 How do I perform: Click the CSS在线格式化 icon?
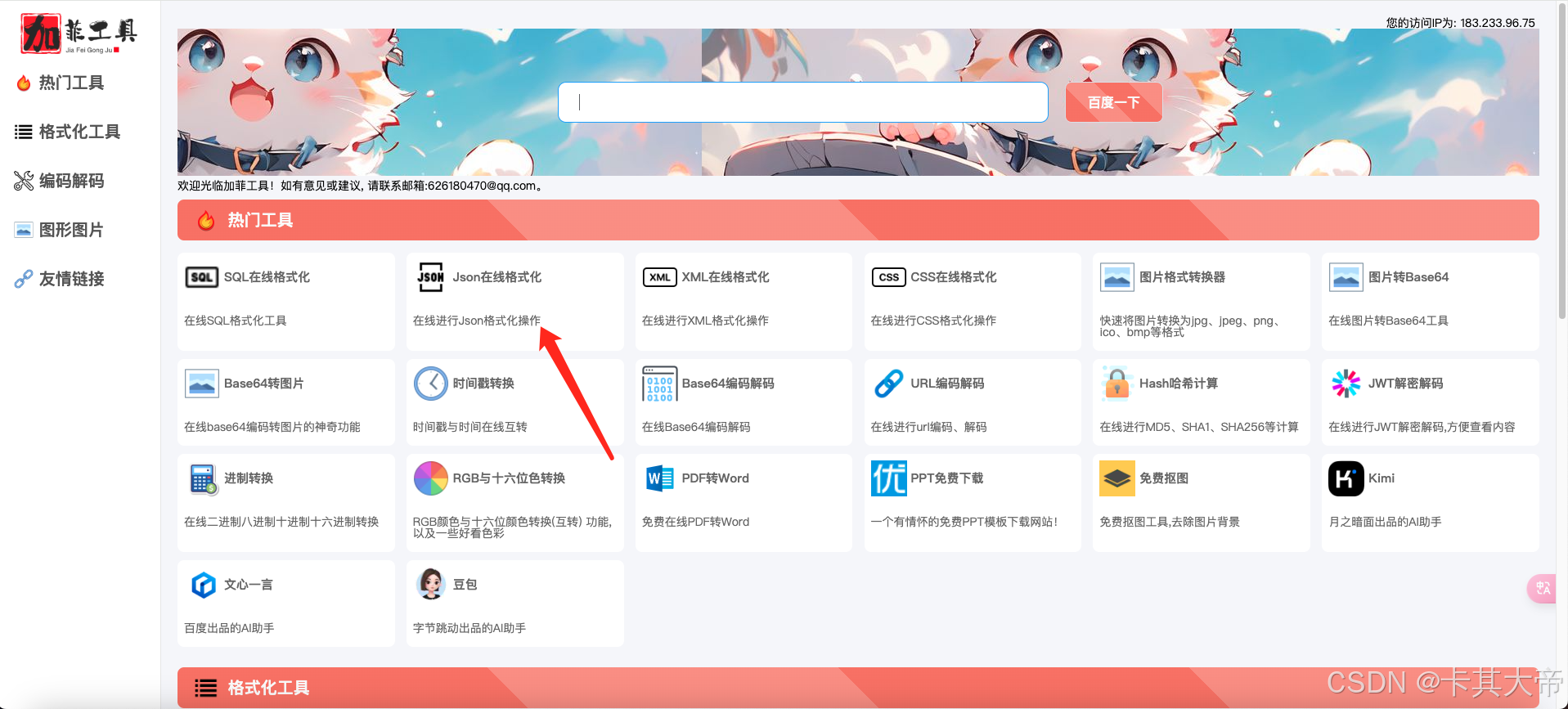pos(888,277)
